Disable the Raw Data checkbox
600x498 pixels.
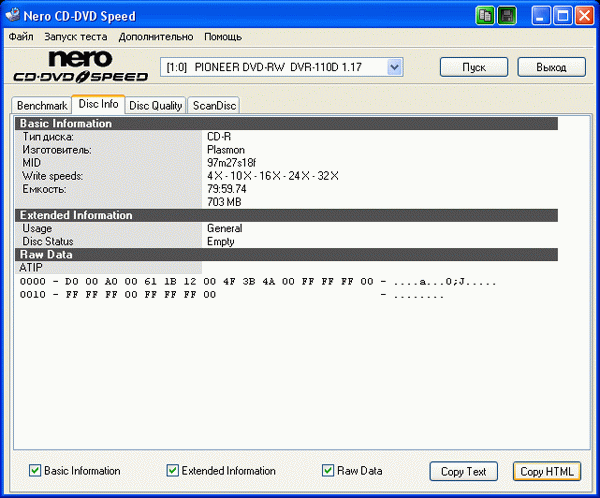pyautogui.click(x=328, y=470)
